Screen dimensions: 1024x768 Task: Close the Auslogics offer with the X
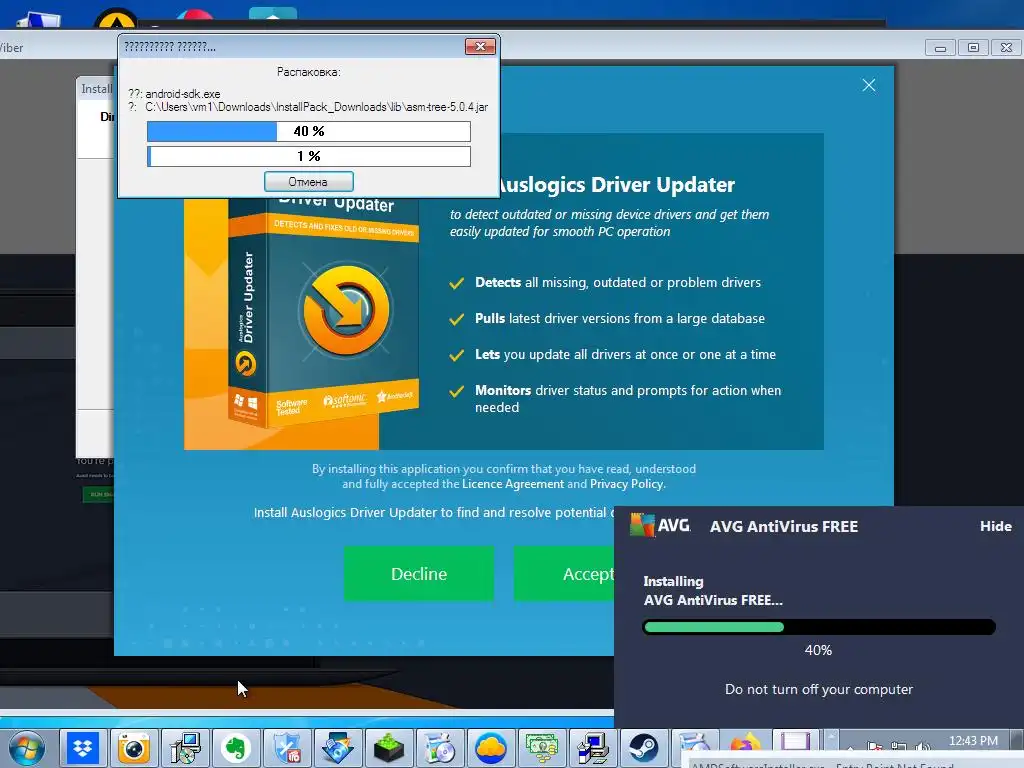869,86
